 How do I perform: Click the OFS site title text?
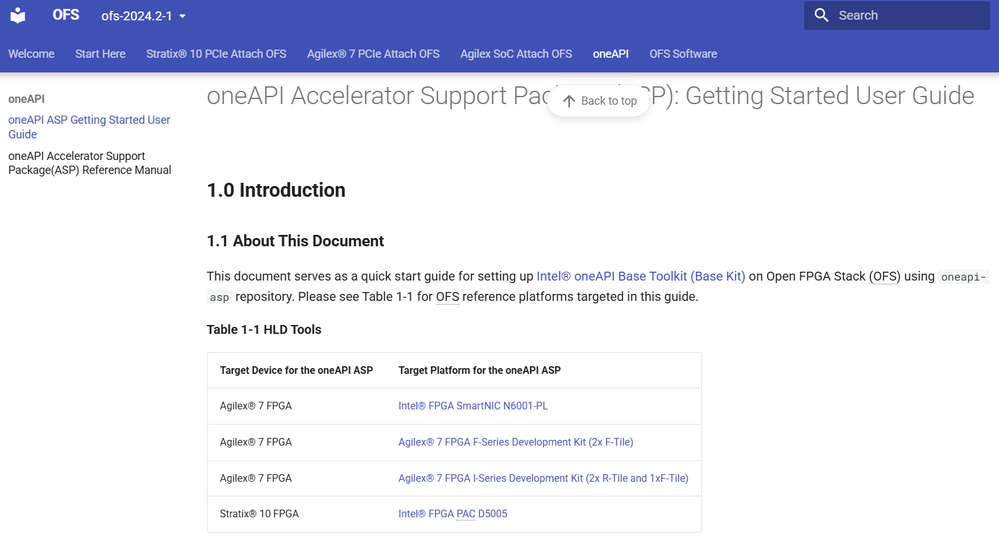coord(66,15)
